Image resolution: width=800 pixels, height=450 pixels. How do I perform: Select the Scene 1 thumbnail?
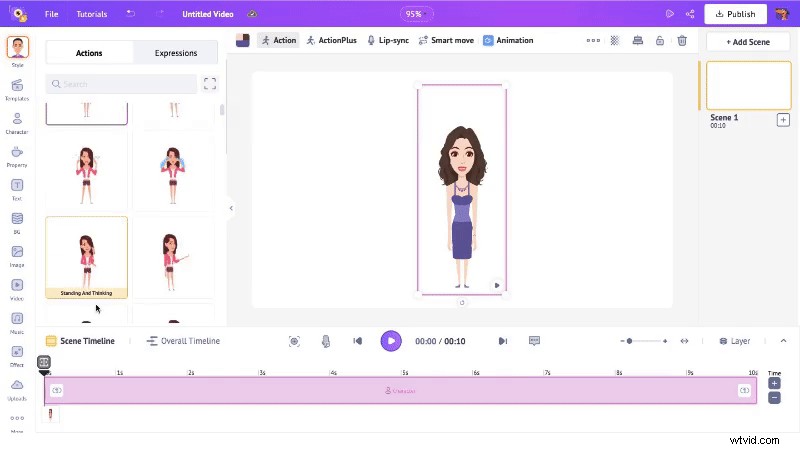pos(748,85)
